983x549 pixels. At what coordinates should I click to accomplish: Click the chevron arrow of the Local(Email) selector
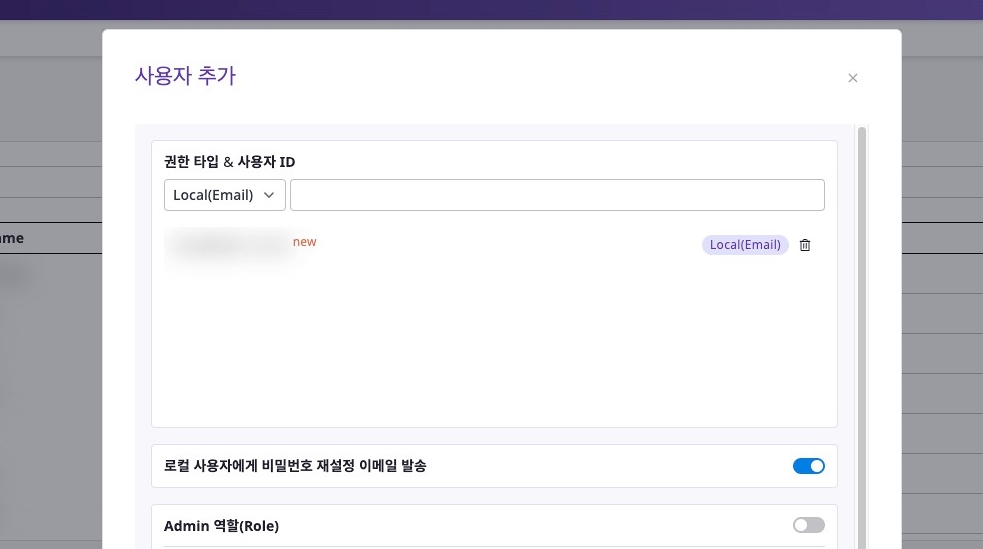coord(269,195)
